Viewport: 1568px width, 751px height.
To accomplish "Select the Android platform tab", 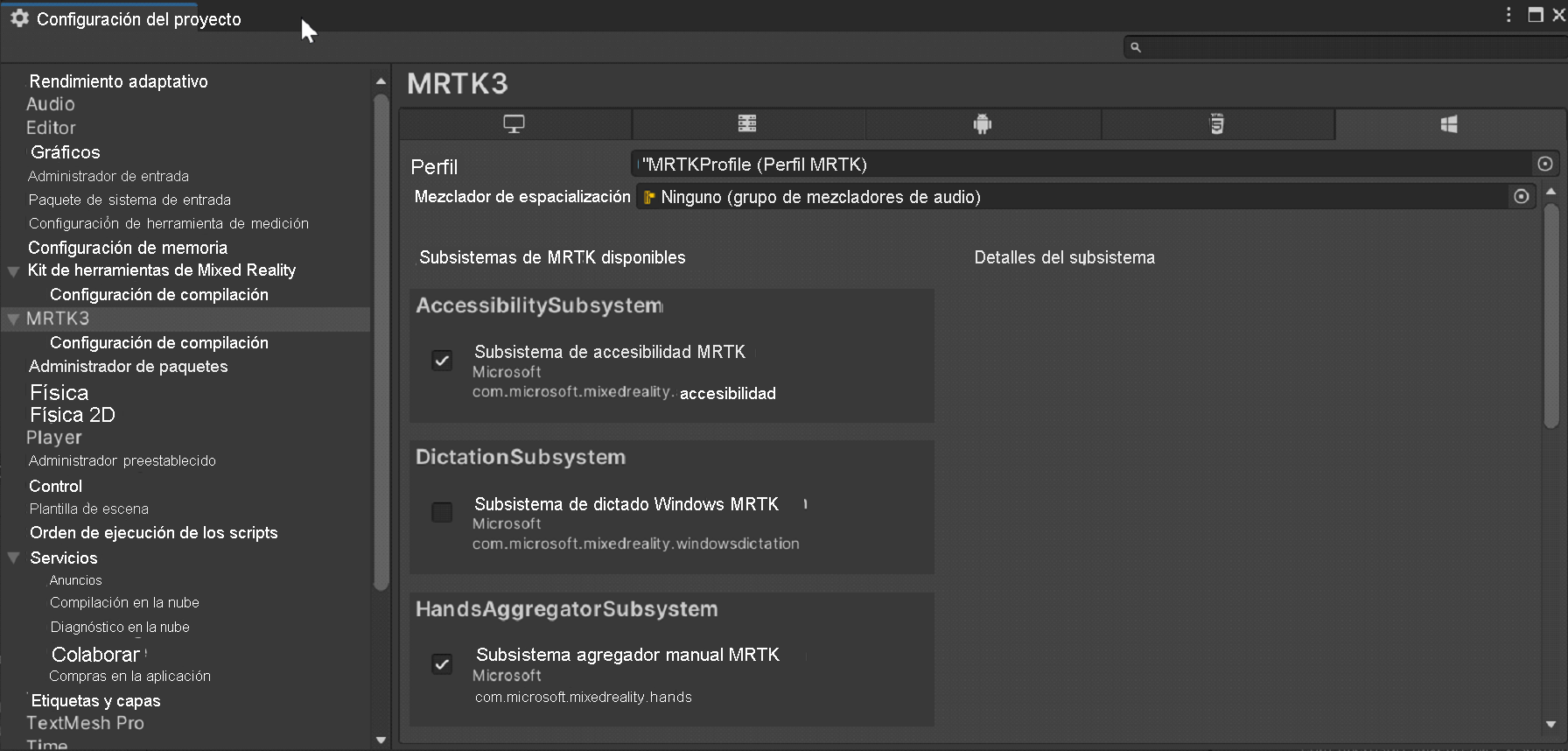I will [x=983, y=124].
